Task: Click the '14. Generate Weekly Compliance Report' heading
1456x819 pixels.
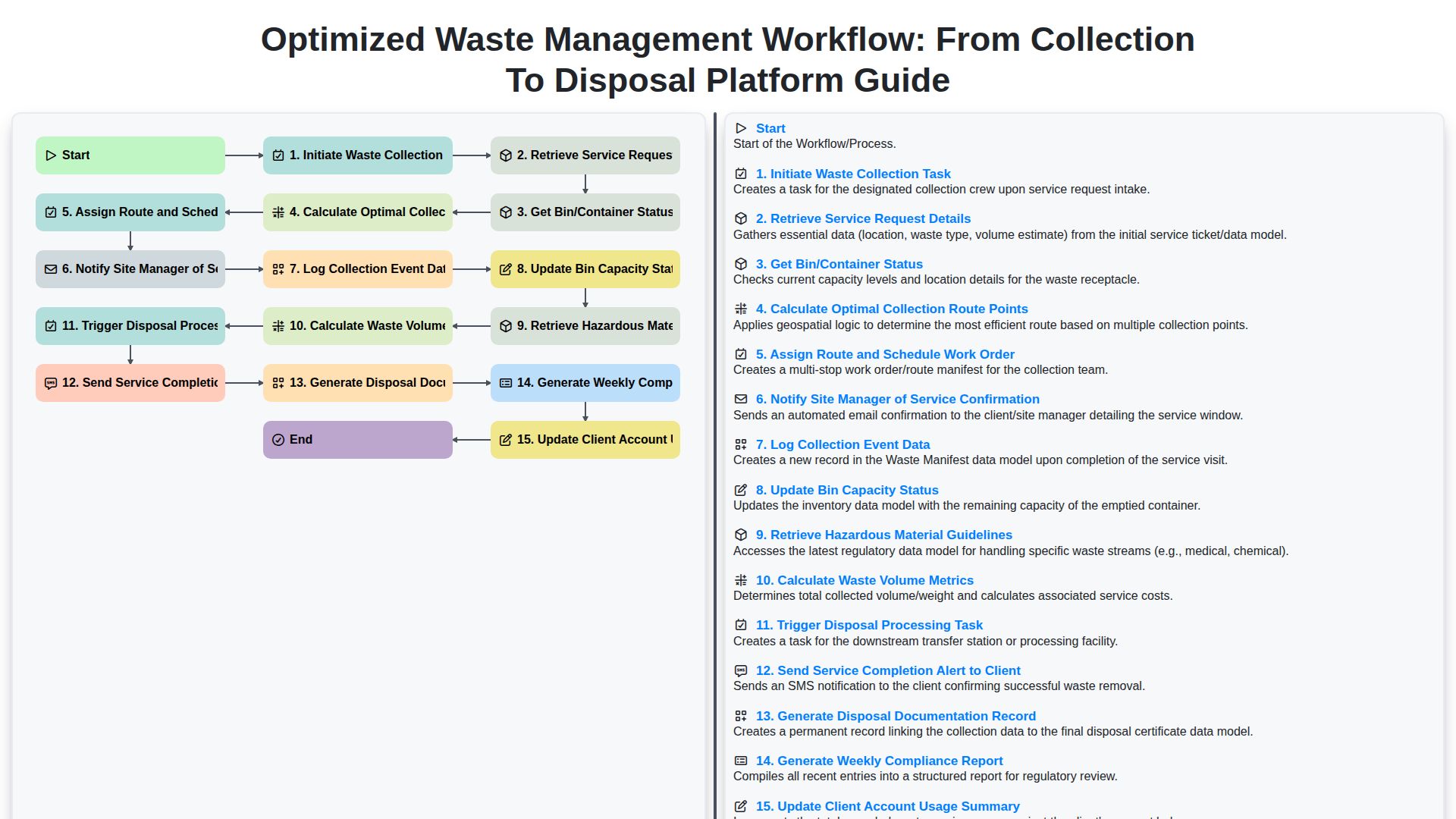Action: point(879,761)
